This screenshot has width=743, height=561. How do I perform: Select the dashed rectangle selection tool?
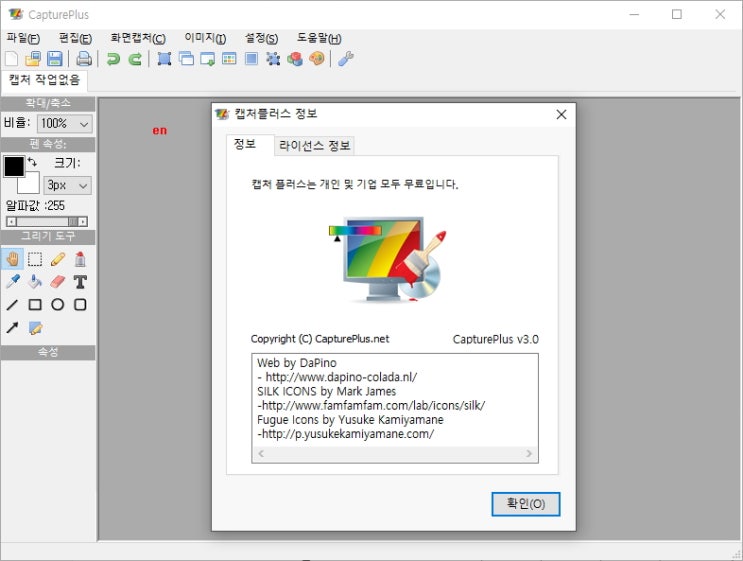35,259
